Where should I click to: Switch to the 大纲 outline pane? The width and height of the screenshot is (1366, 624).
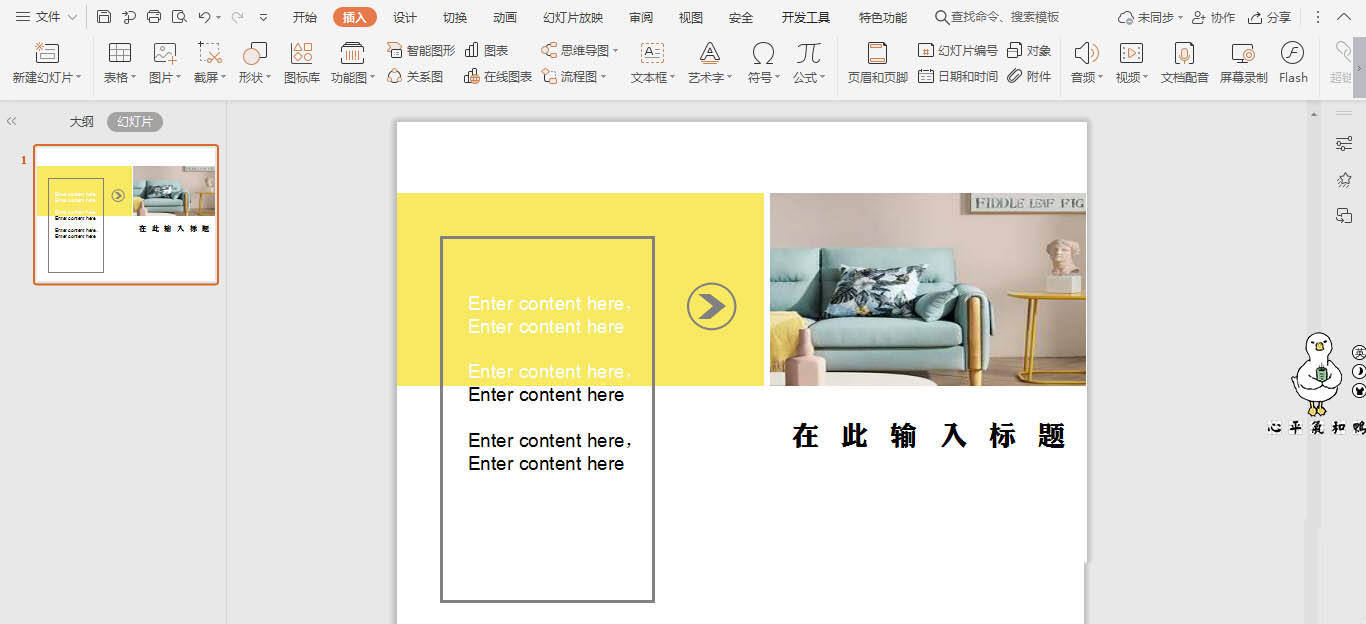click(82, 121)
